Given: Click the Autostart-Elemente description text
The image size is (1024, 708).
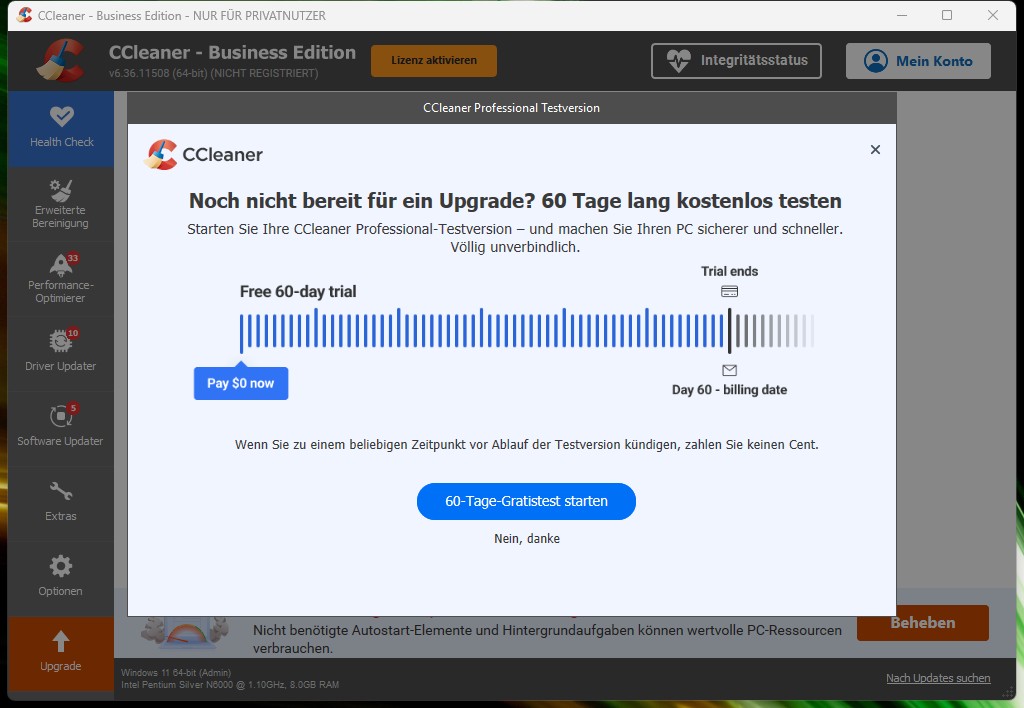Looking at the screenshot, I should click(x=547, y=639).
